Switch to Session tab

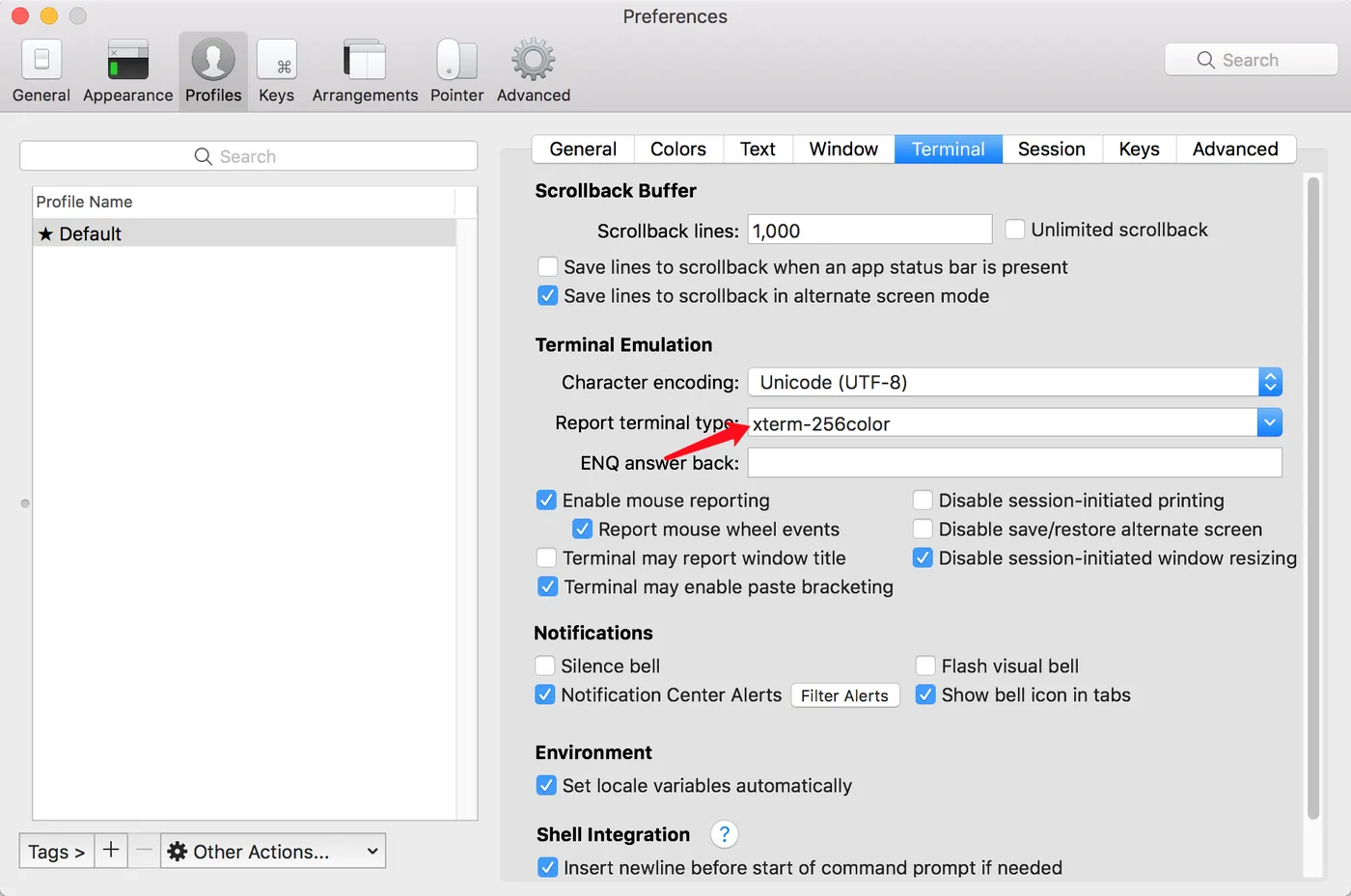1052,149
